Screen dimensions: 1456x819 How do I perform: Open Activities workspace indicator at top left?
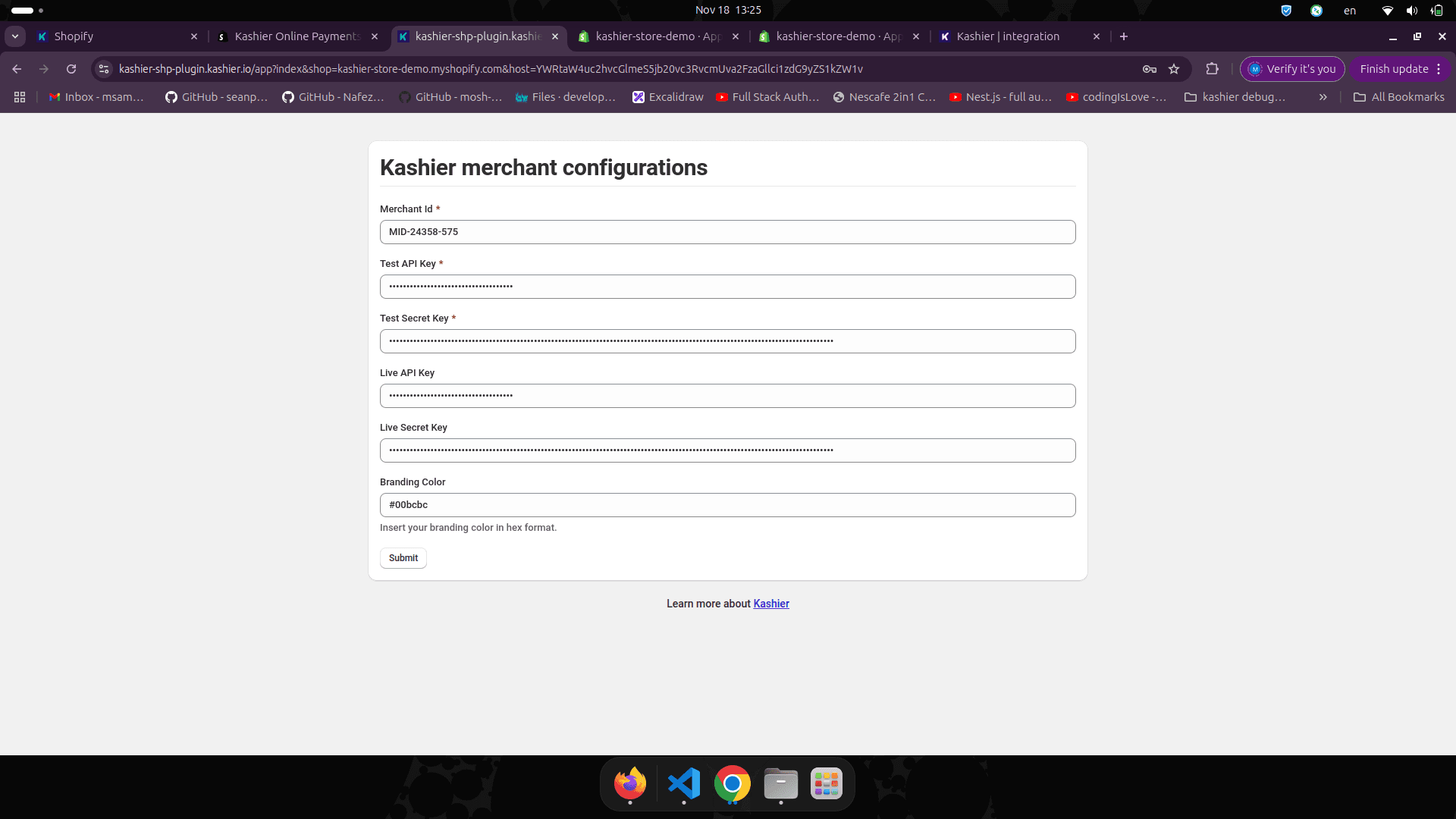pos(27,11)
